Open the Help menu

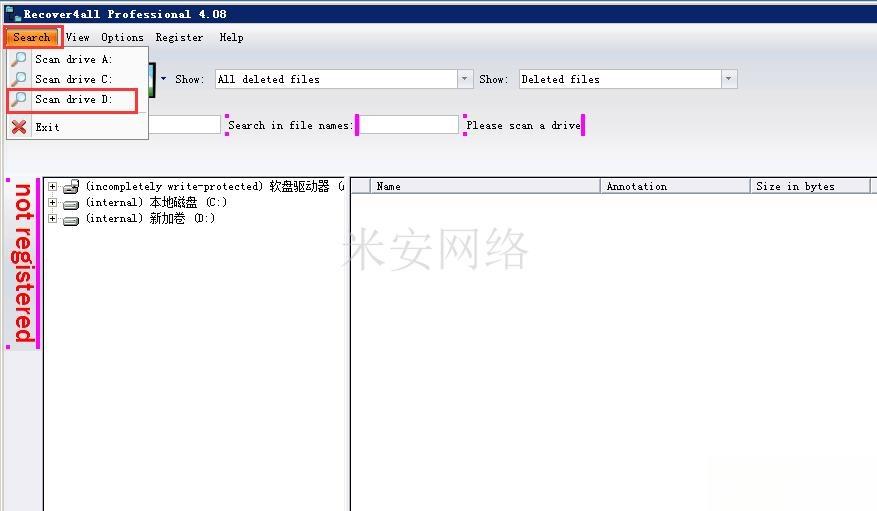[x=231, y=37]
